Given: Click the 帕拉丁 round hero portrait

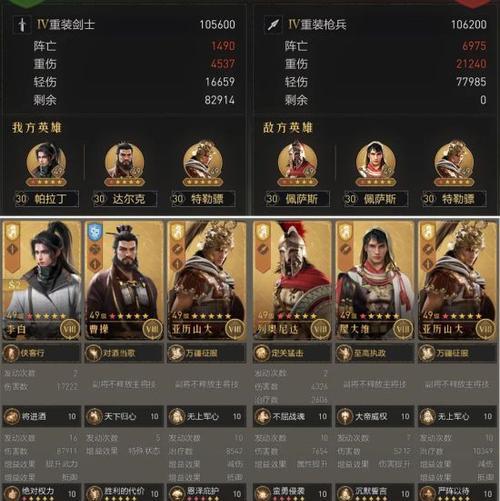Looking at the screenshot, I should click(46, 162).
